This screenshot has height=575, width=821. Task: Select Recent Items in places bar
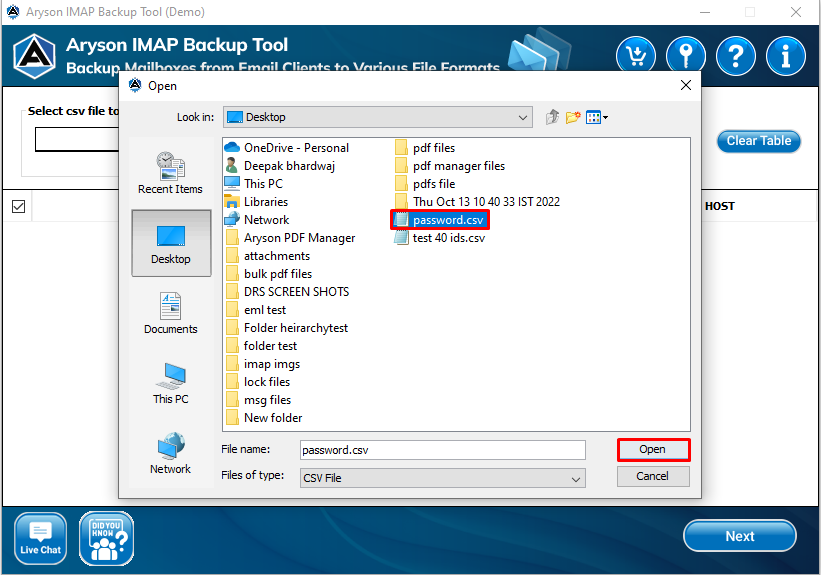(170, 173)
